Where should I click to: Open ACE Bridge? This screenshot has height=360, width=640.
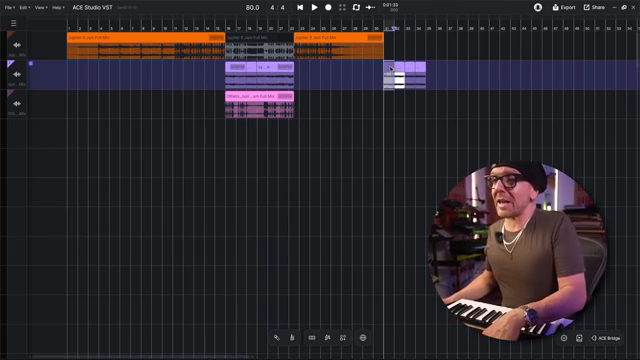click(x=606, y=338)
